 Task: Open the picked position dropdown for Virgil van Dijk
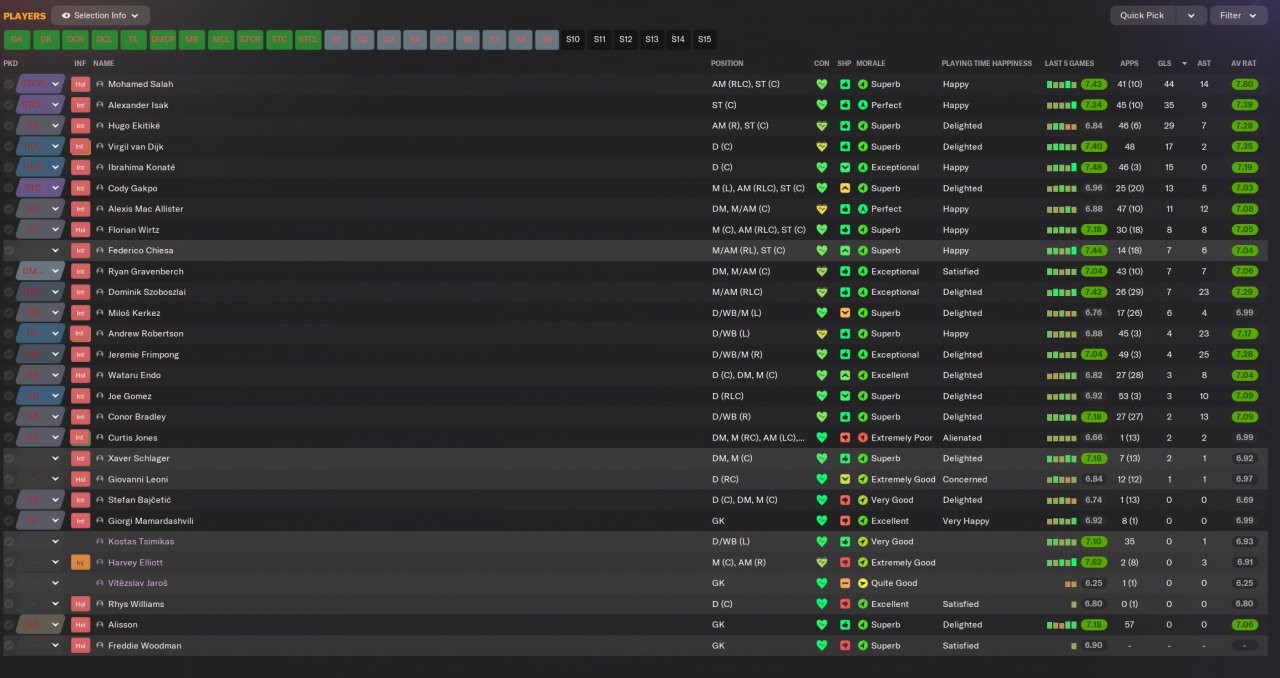click(x=56, y=147)
